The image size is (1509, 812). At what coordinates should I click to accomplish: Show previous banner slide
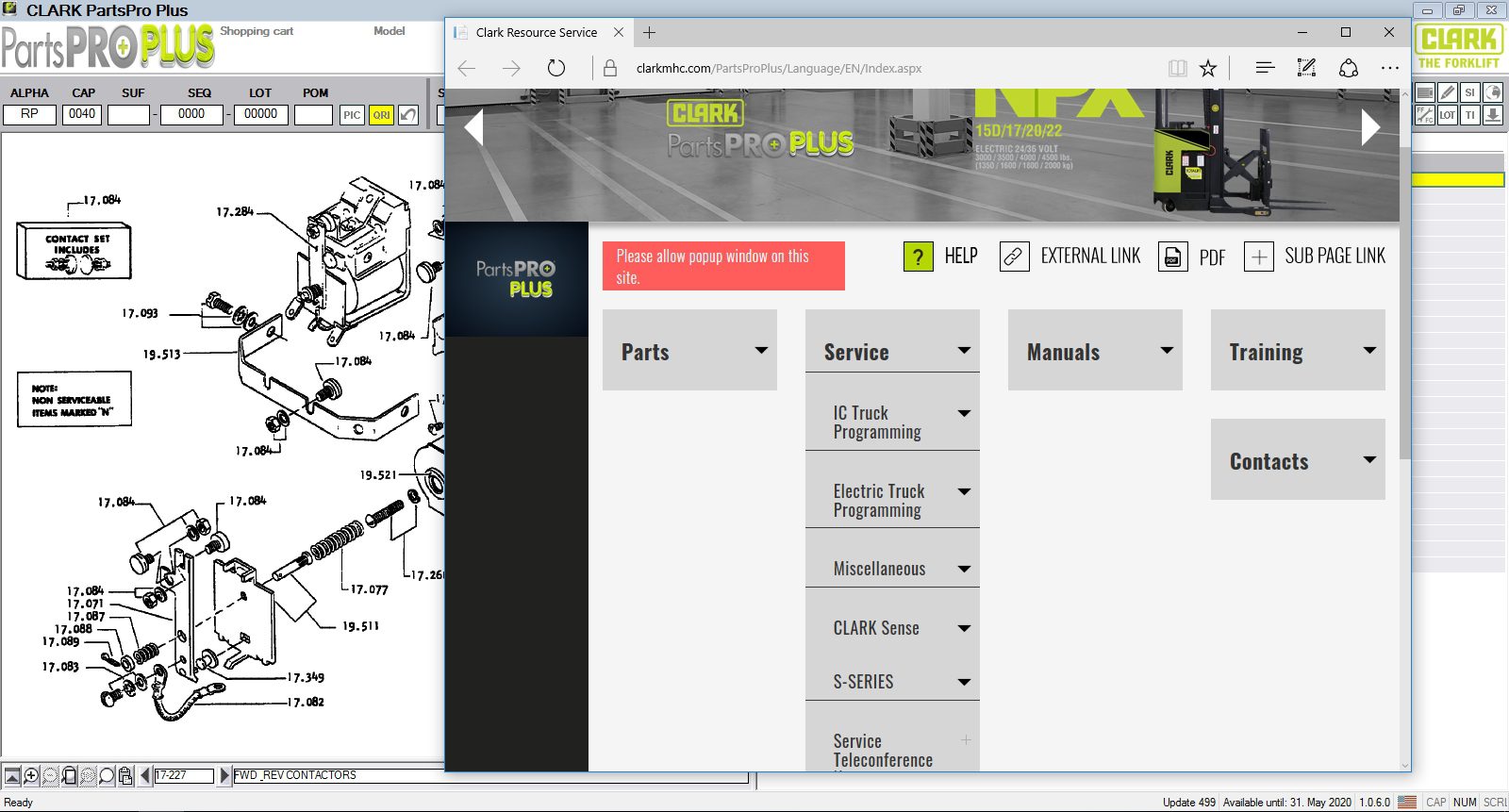(473, 127)
